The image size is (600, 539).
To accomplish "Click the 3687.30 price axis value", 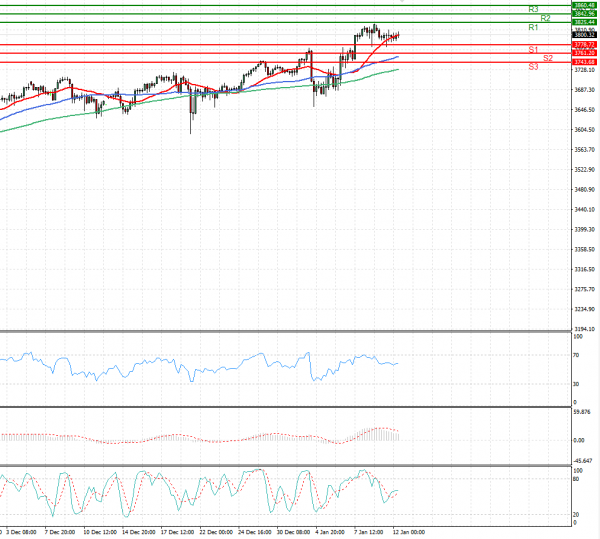I will click(585, 90).
